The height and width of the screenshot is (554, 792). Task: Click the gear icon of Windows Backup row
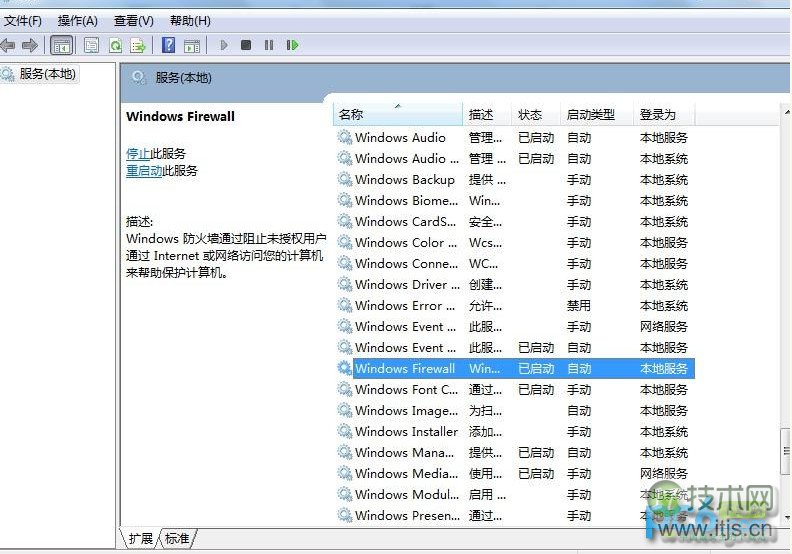pos(344,179)
